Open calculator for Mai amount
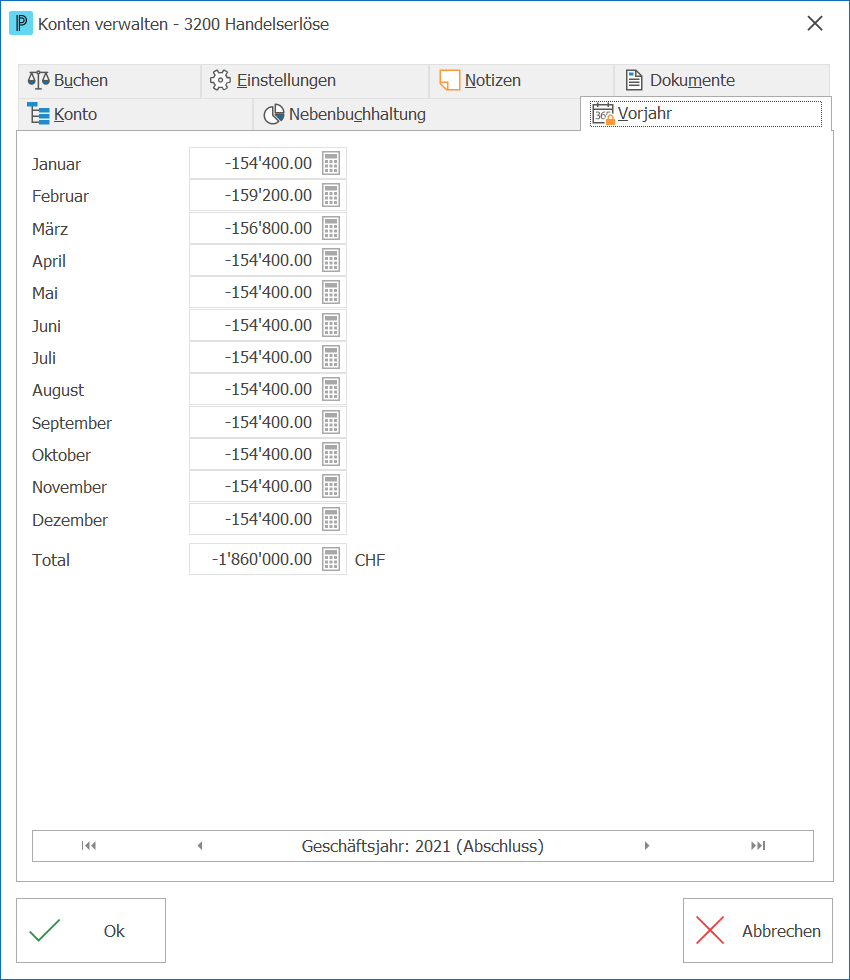This screenshot has height=980, width=850. click(x=331, y=292)
